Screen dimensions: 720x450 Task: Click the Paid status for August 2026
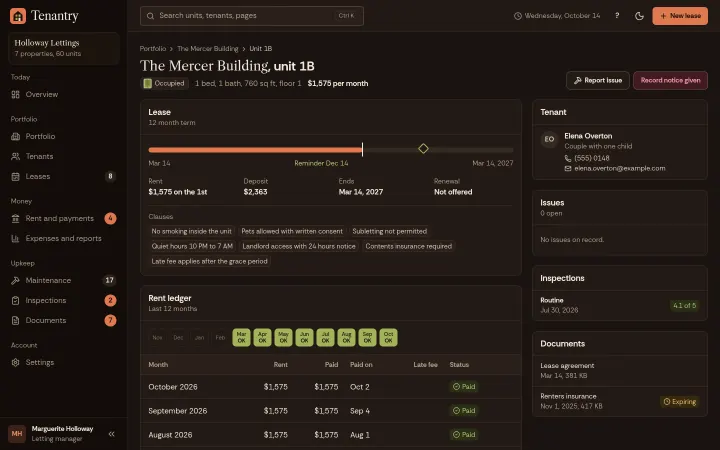[464, 435]
